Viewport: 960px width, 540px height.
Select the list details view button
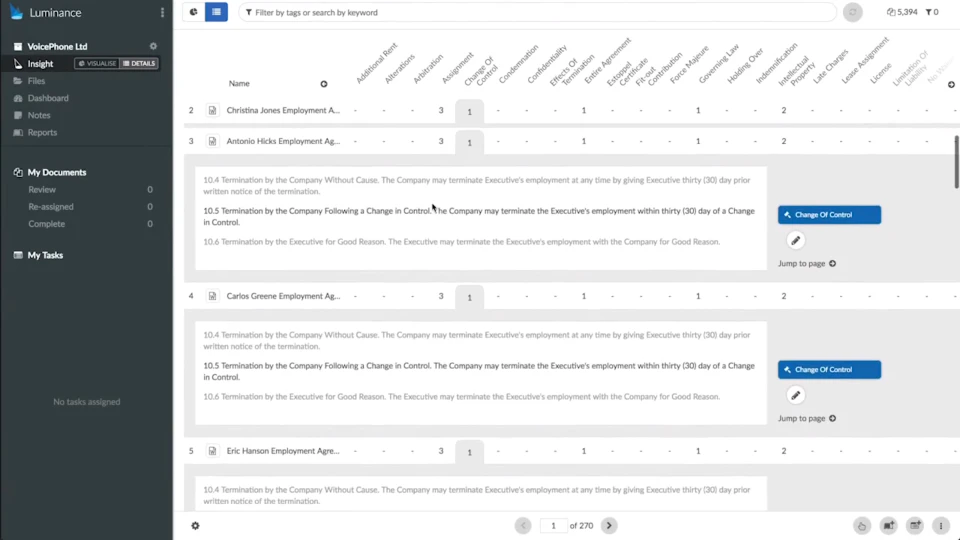coord(217,12)
